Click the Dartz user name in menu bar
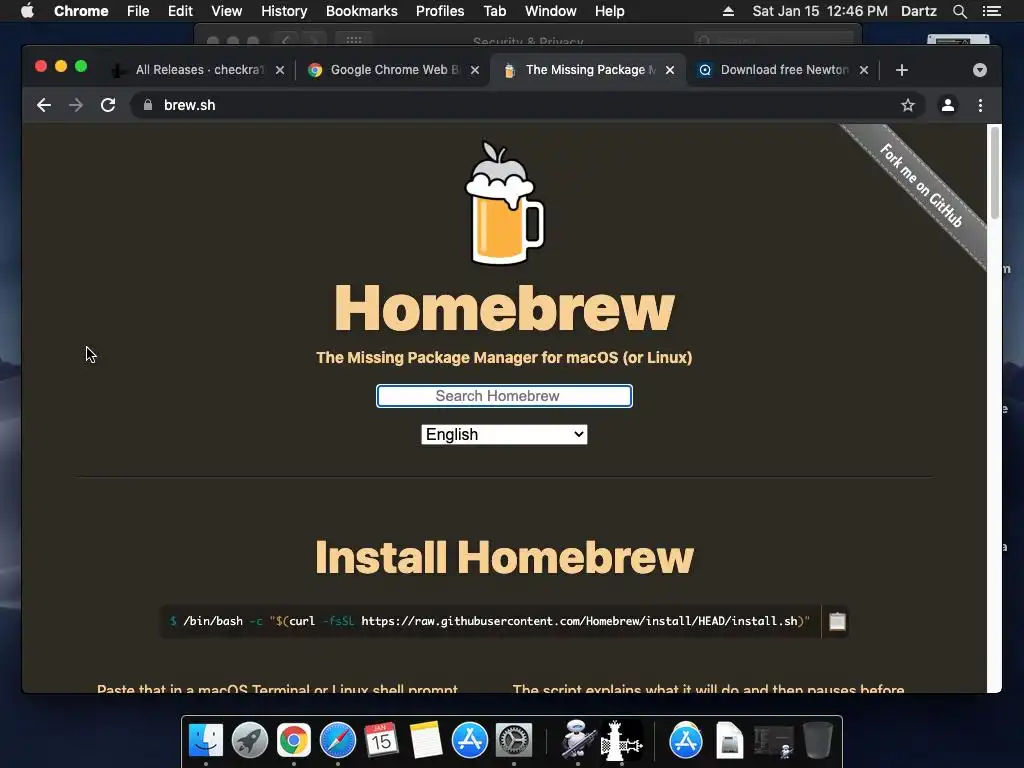1024x768 pixels. point(918,11)
